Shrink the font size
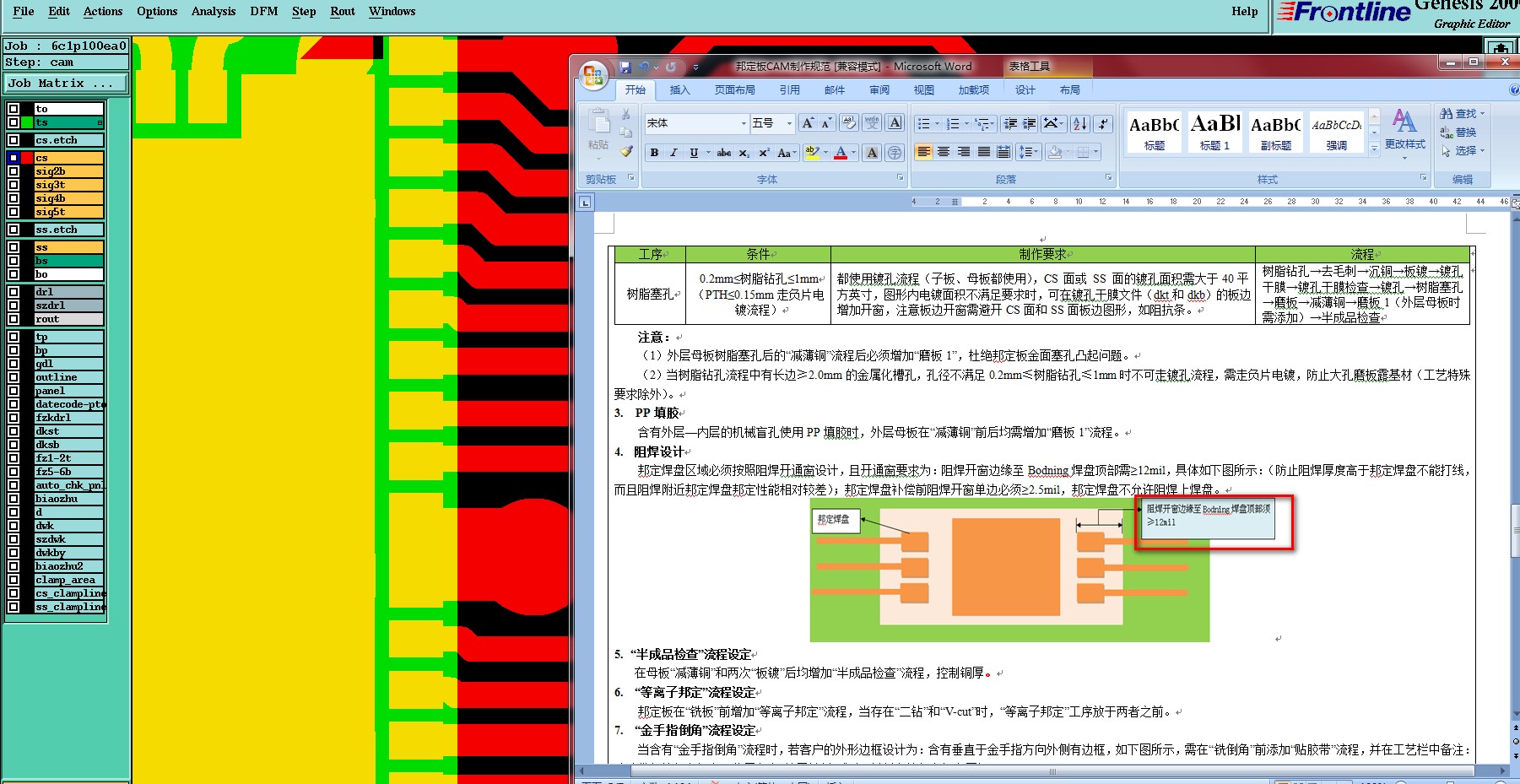1520x784 pixels. coord(827,123)
